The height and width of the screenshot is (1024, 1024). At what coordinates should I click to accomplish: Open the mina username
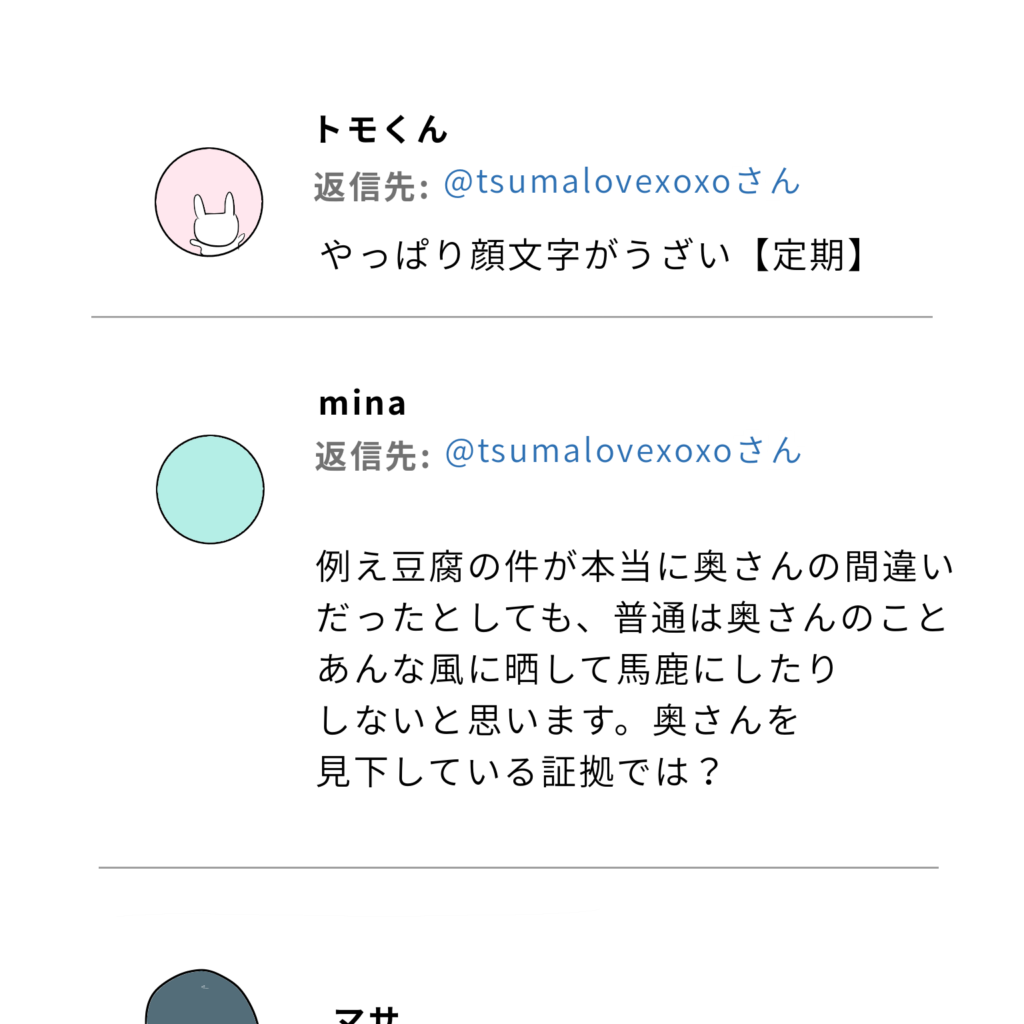(x=362, y=403)
